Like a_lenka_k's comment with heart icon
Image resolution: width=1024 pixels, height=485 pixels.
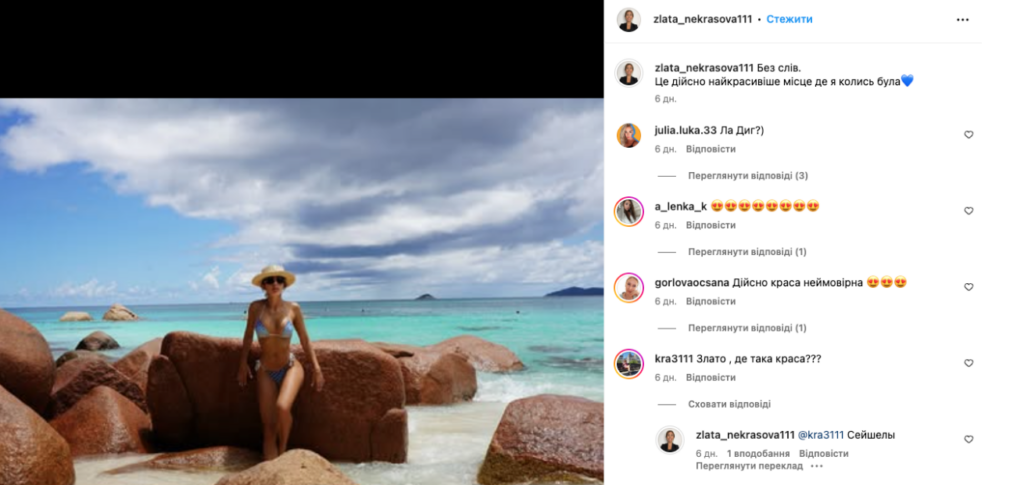[x=968, y=211]
